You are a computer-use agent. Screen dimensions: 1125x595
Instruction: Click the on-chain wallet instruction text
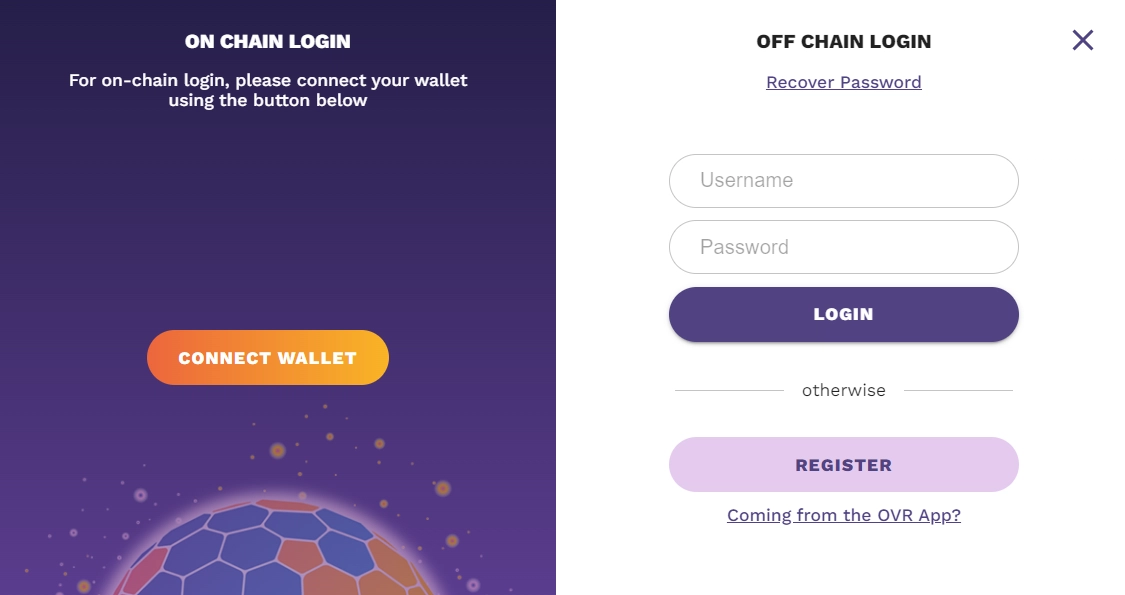pos(268,90)
